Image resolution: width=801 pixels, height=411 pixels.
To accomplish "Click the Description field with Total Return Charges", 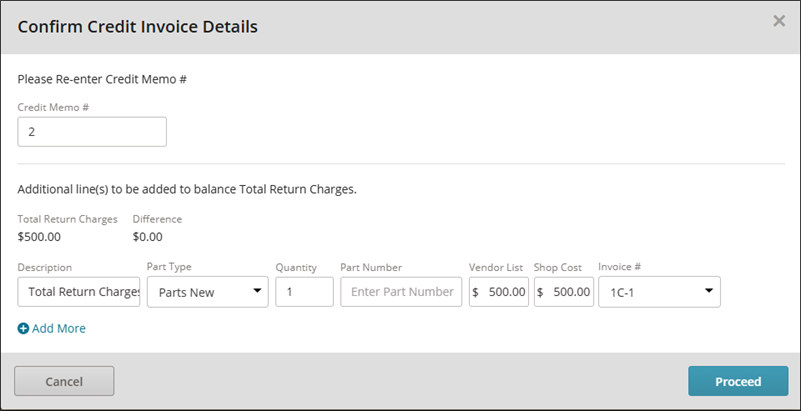I will pos(79,292).
